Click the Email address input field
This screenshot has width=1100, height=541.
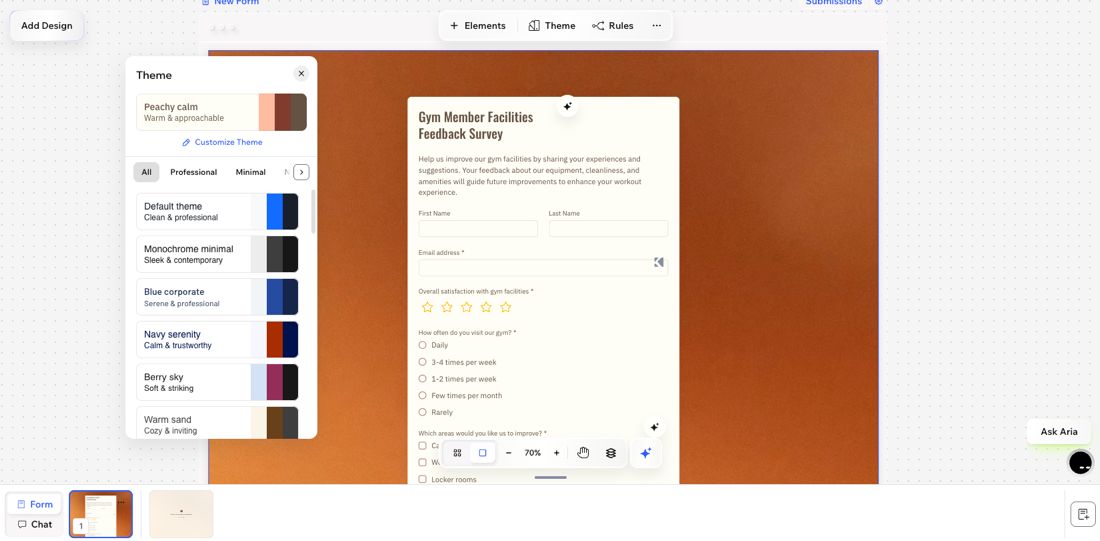point(543,267)
